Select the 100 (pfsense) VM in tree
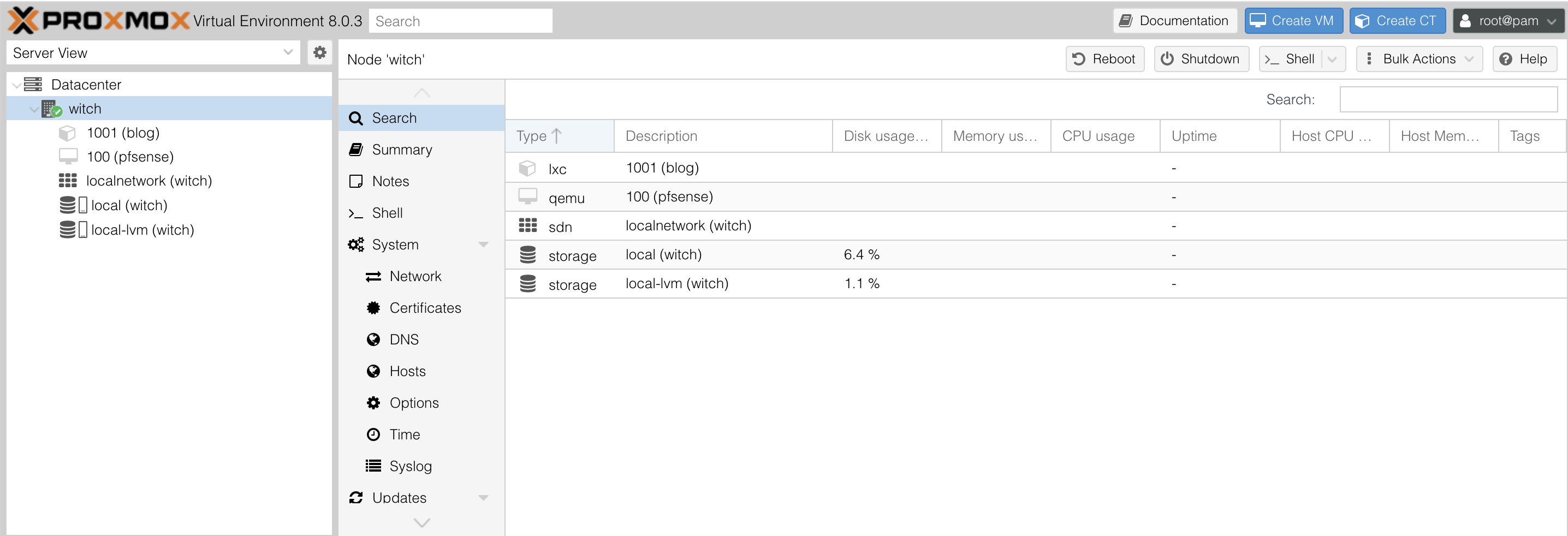This screenshot has width=1568, height=536. [129, 157]
